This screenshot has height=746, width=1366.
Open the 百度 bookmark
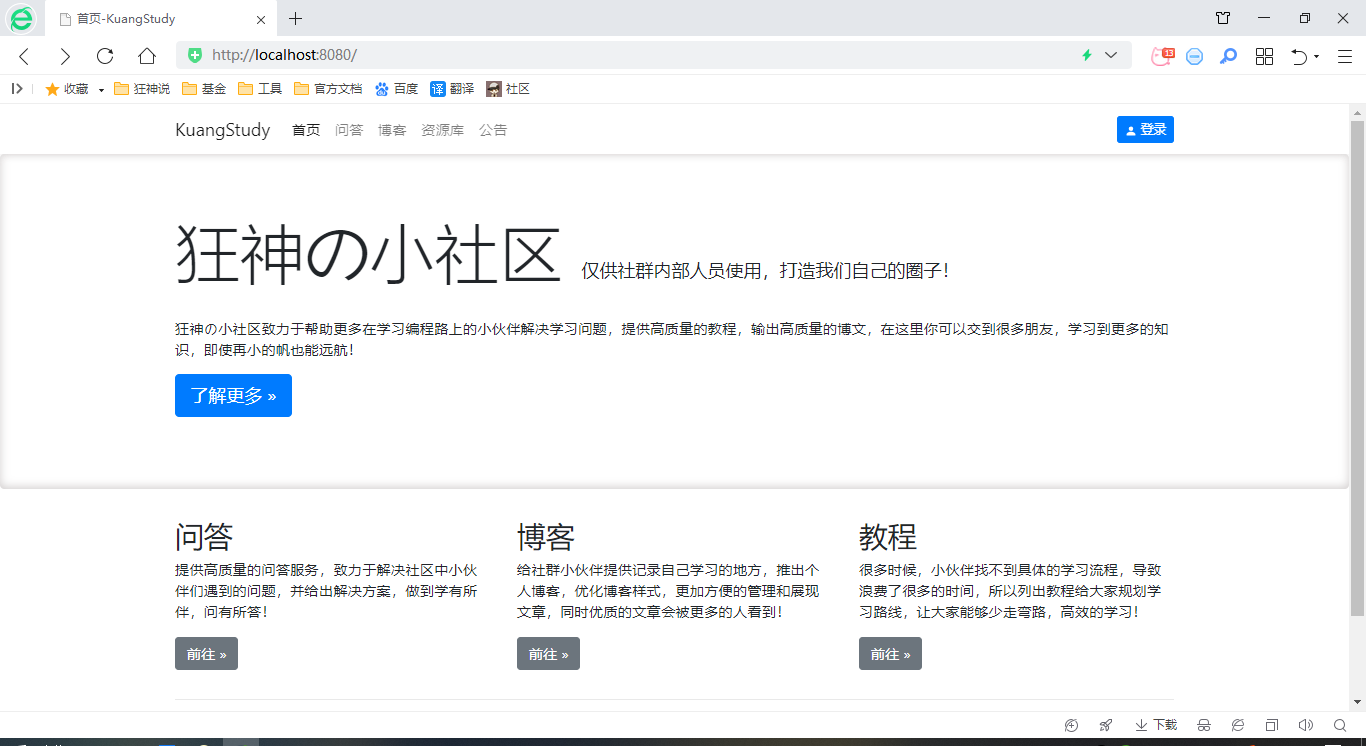point(396,89)
